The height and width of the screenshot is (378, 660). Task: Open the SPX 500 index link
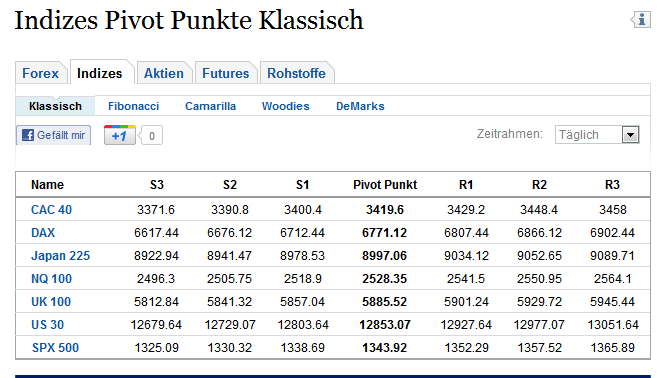(x=56, y=348)
